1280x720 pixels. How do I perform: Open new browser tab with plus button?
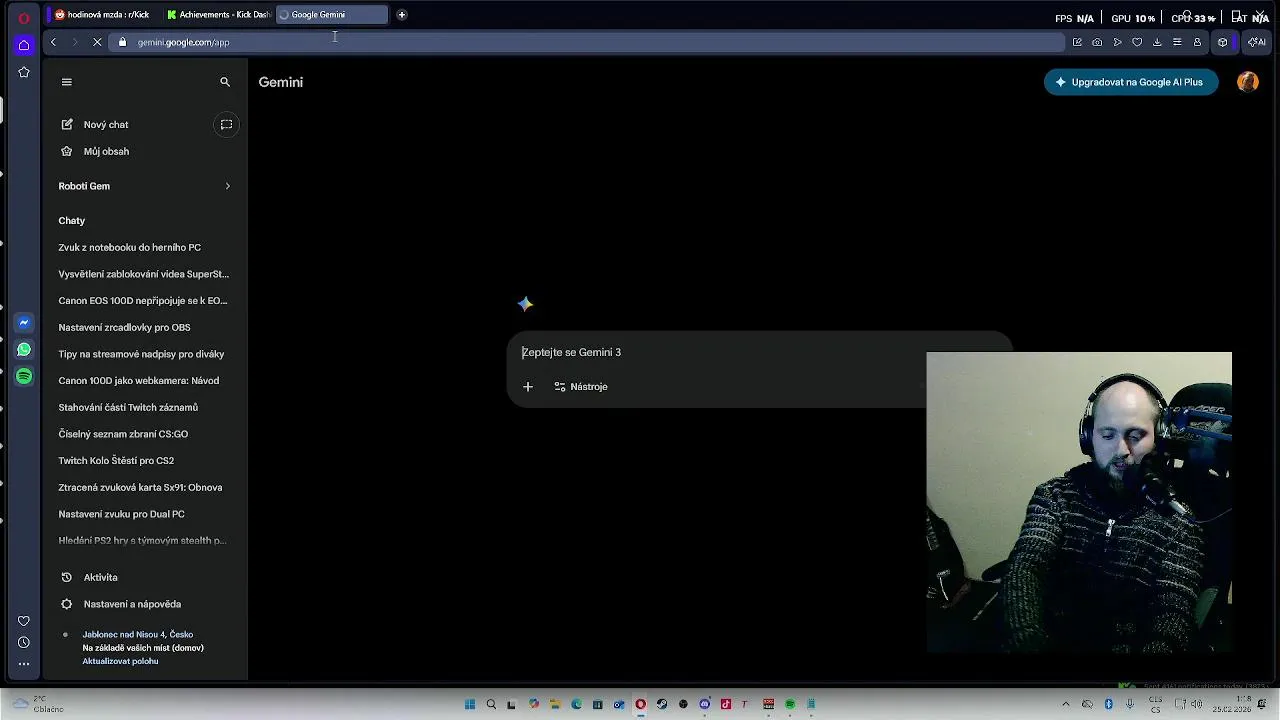[401, 15]
